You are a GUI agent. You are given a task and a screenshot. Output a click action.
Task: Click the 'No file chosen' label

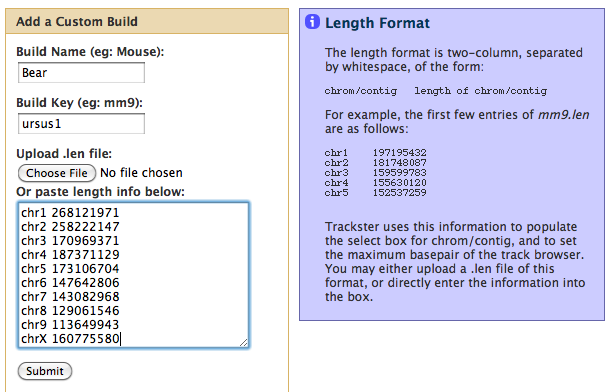(141, 173)
